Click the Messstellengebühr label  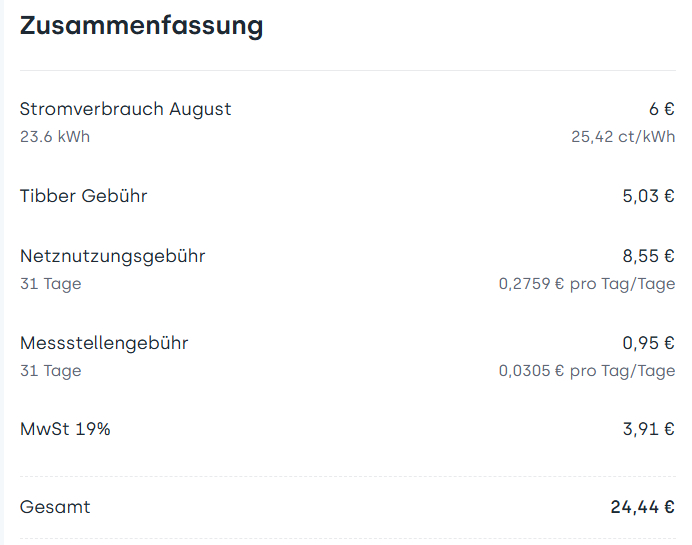click(x=104, y=343)
